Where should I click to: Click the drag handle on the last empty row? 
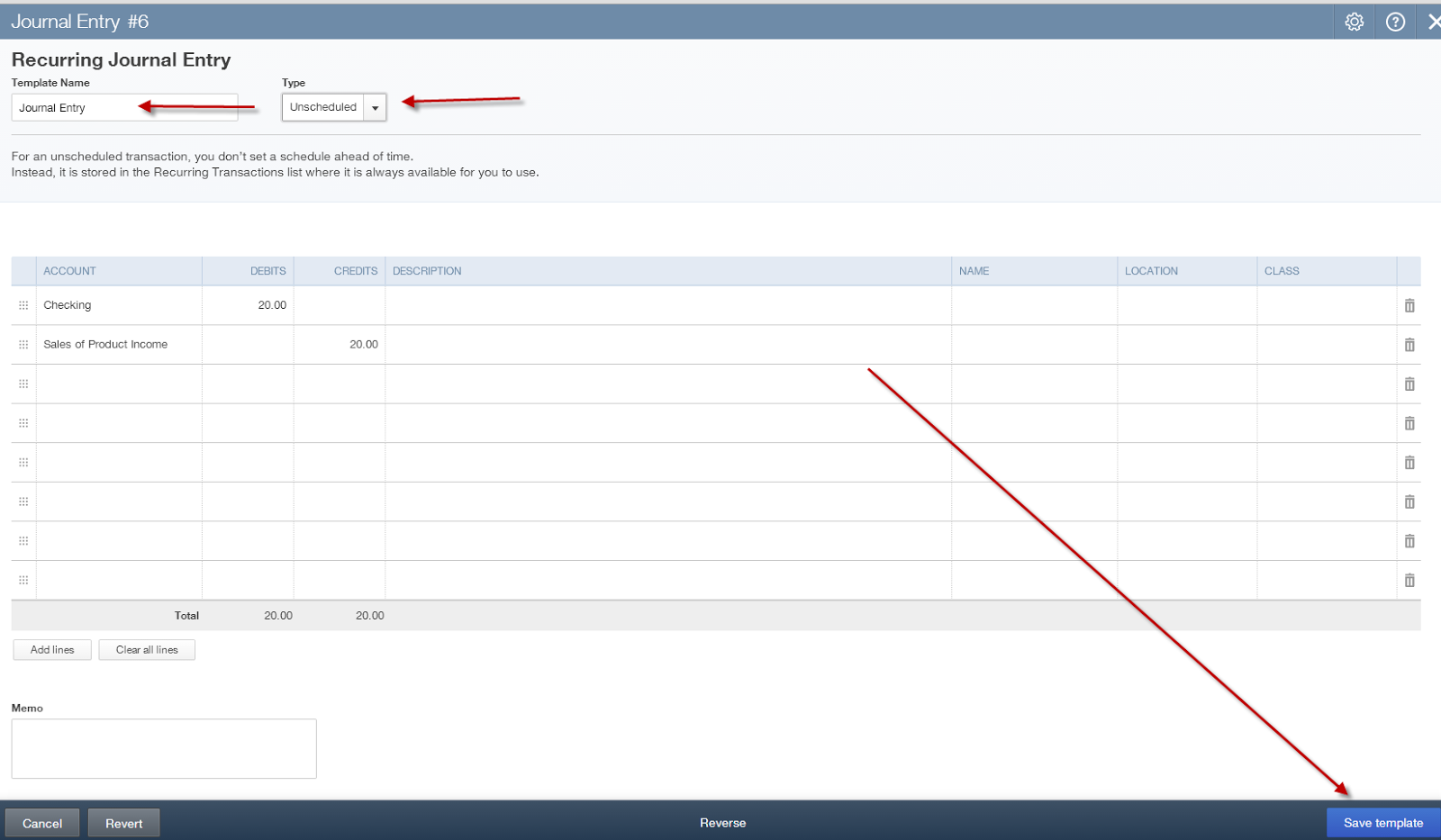click(23, 580)
